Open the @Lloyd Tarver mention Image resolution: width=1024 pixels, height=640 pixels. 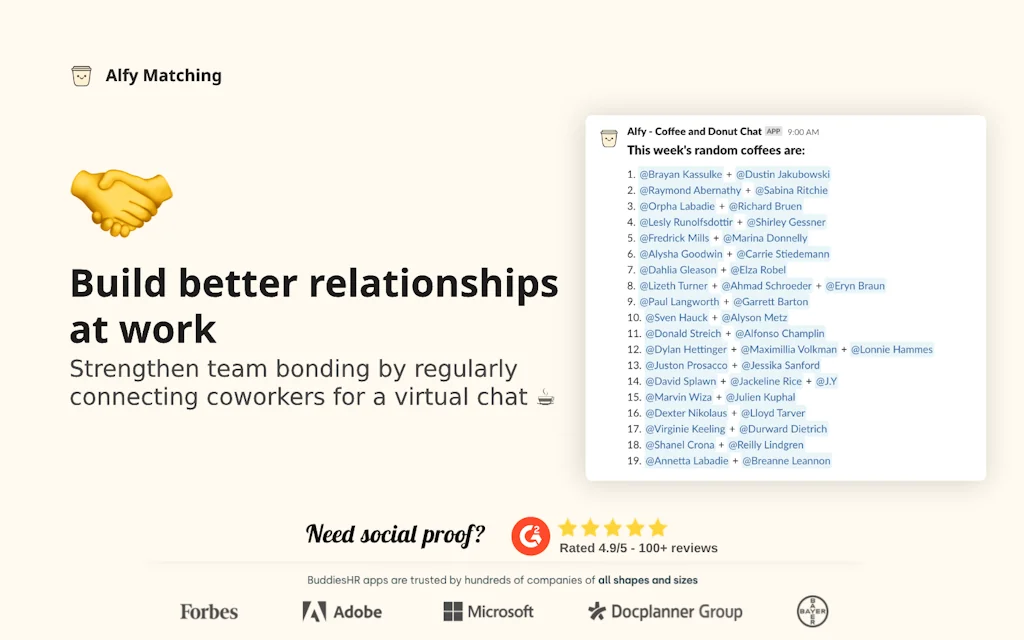tap(773, 412)
